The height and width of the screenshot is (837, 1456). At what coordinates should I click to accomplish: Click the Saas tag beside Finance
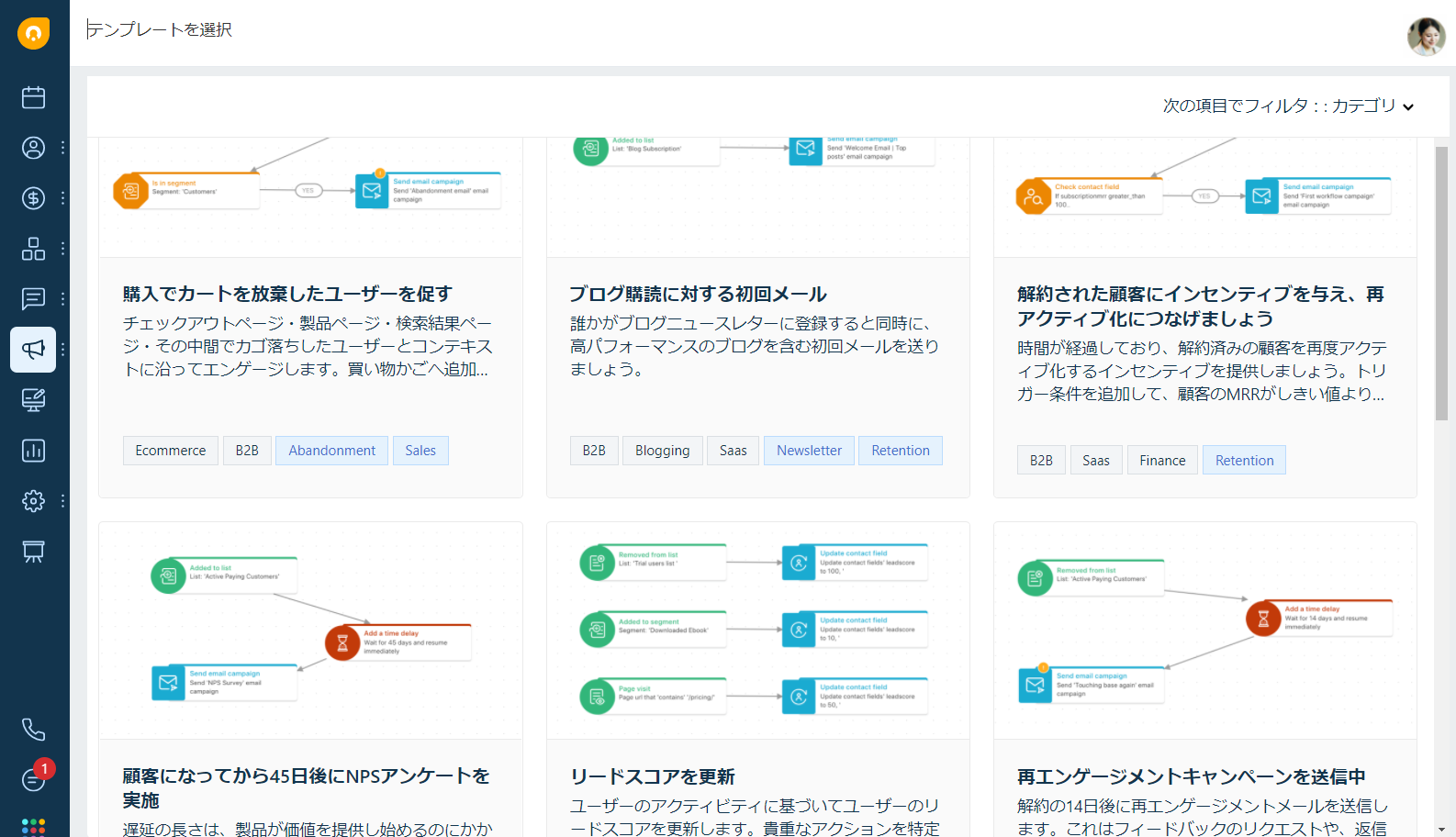[x=1096, y=461]
